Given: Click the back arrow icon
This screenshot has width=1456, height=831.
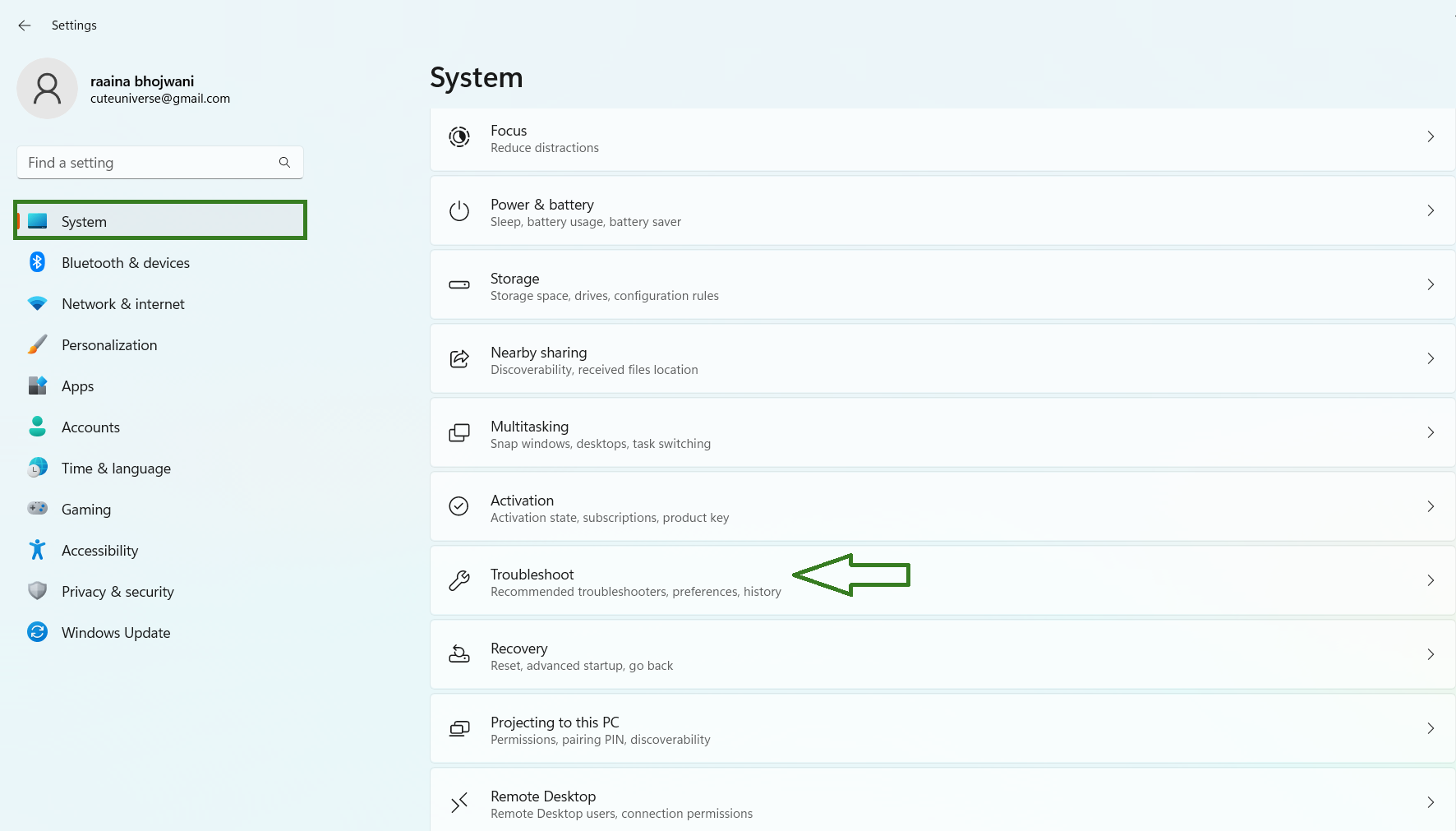Looking at the screenshot, I should (25, 25).
